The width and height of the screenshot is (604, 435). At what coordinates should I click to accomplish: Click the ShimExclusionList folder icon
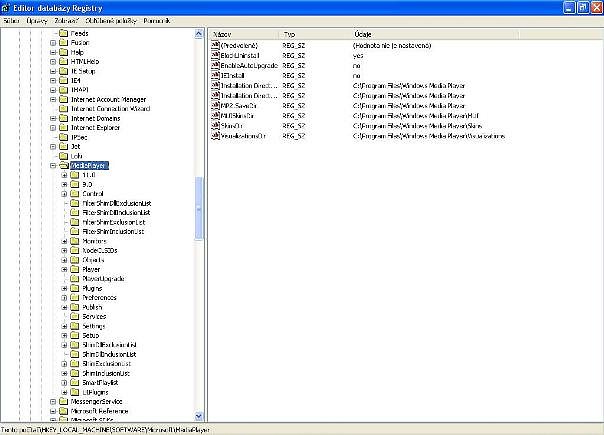coord(75,363)
